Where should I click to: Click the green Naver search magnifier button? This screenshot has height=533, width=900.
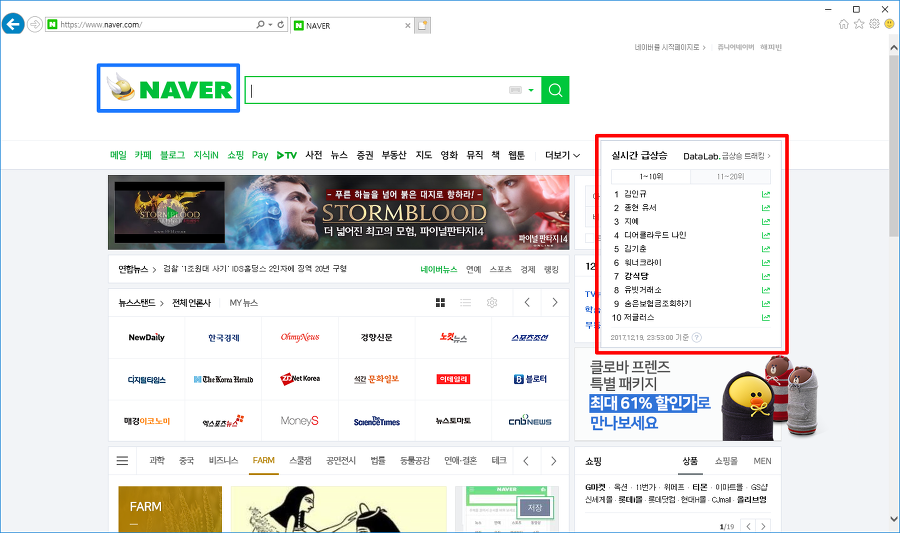pyautogui.click(x=555, y=90)
